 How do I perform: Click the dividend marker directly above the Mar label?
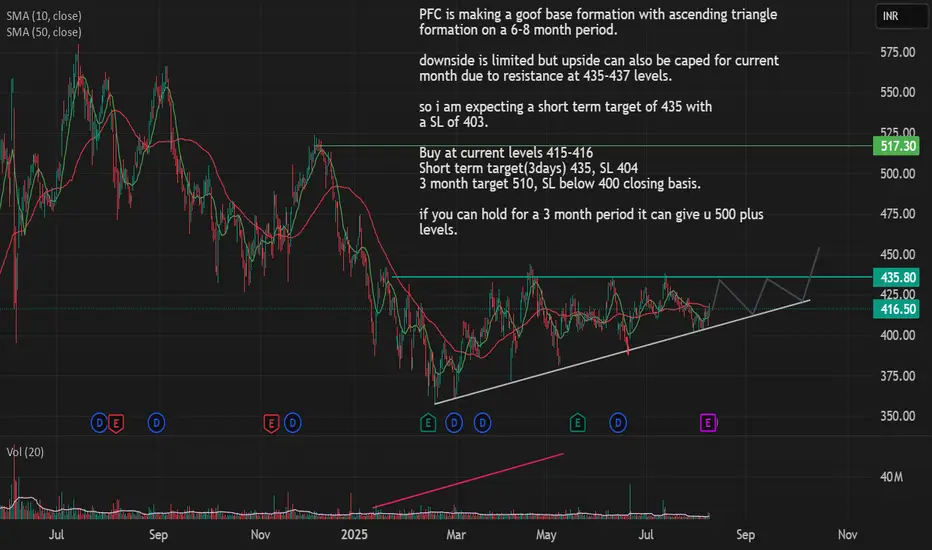[454, 423]
